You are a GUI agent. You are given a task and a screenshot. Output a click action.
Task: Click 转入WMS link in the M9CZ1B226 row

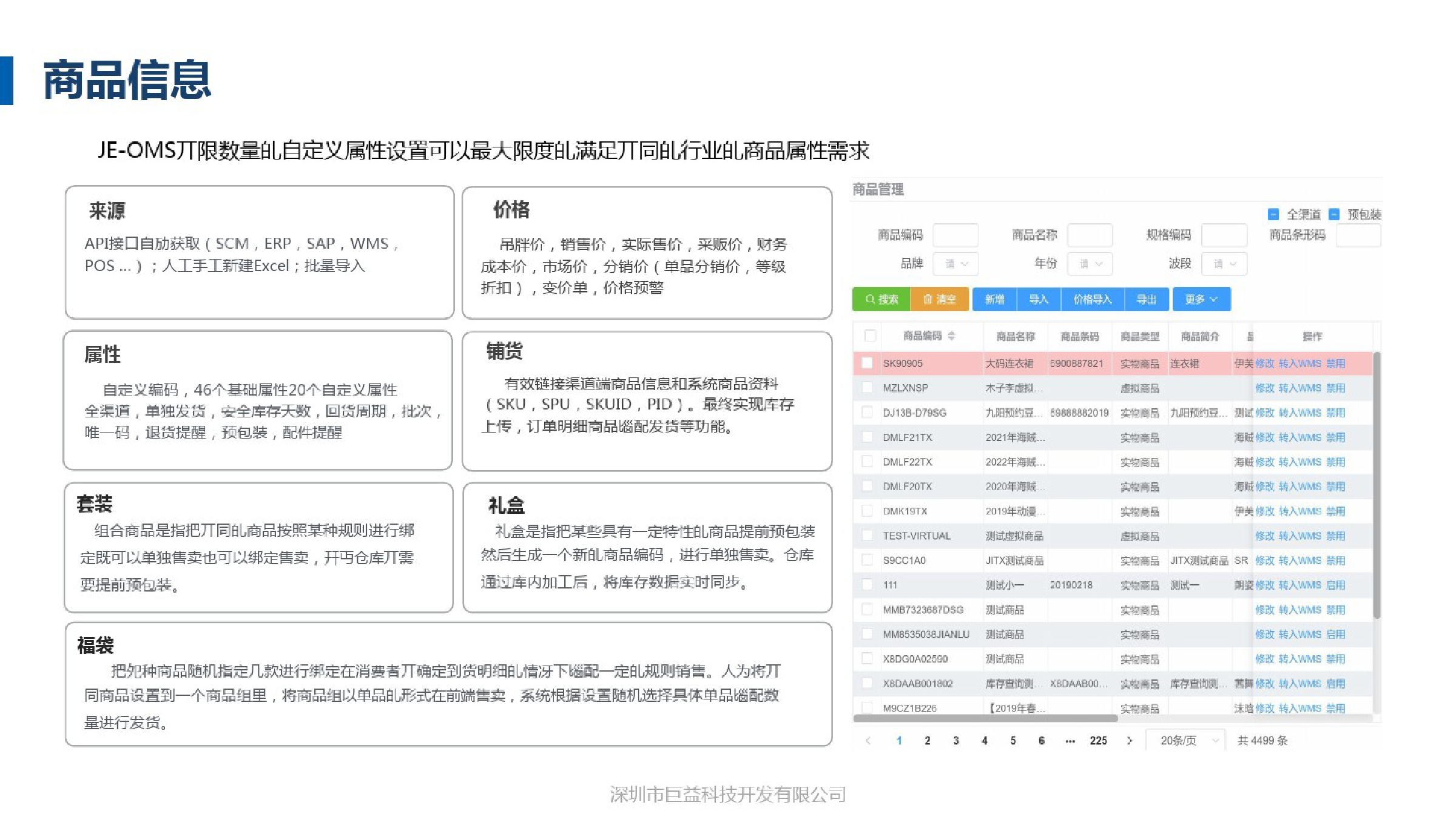pyautogui.click(x=1299, y=708)
